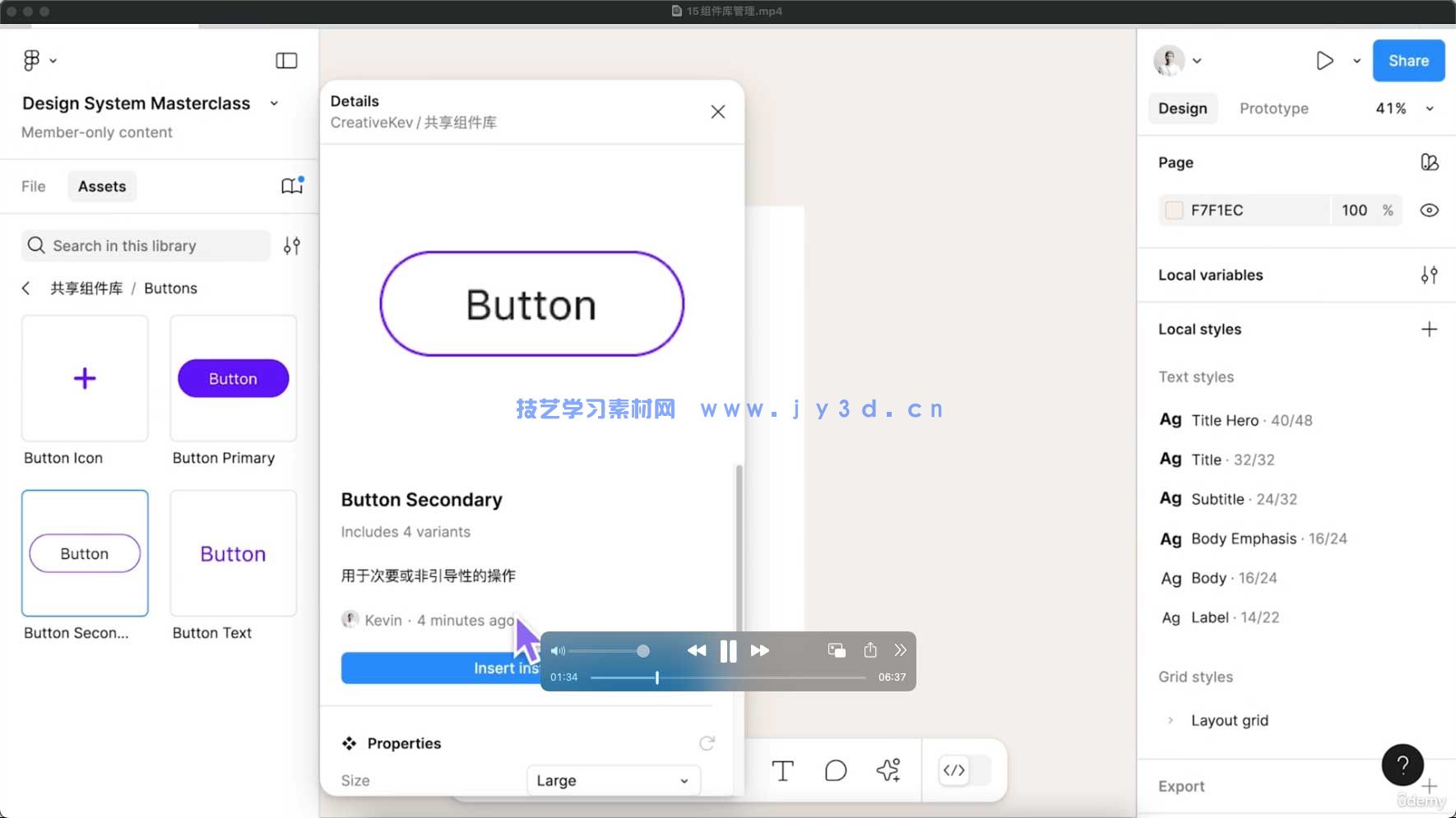Click the Share button
Screen dimensions: 1456x818
(x=1407, y=60)
